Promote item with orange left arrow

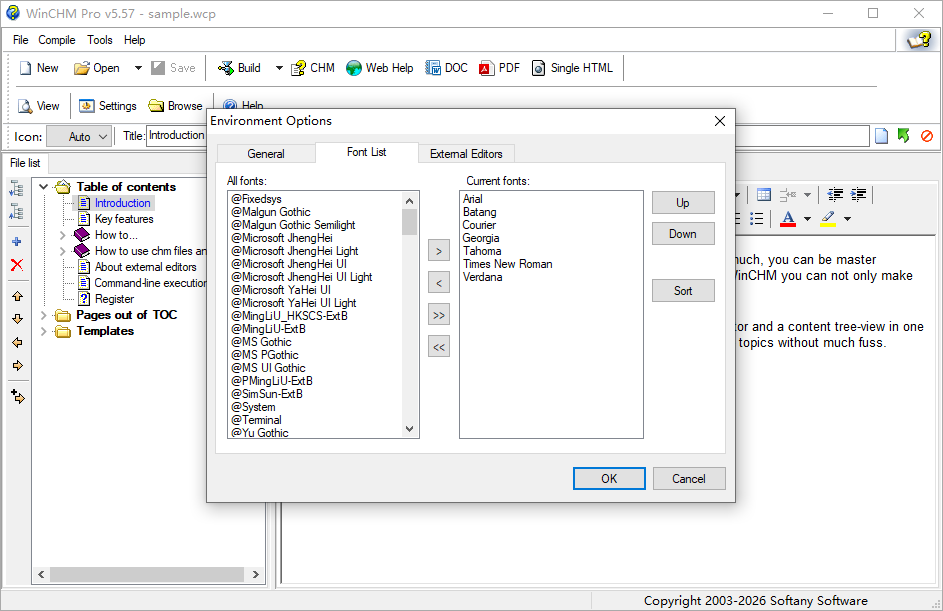tap(17, 342)
